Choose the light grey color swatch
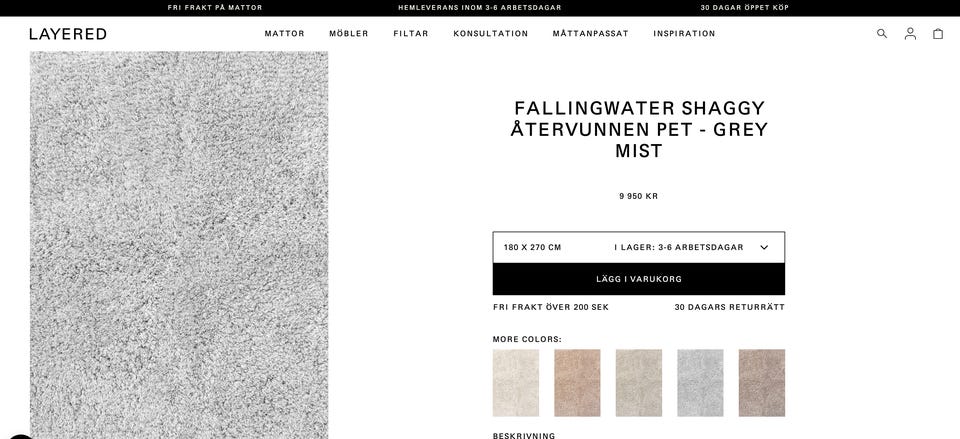 point(700,383)
